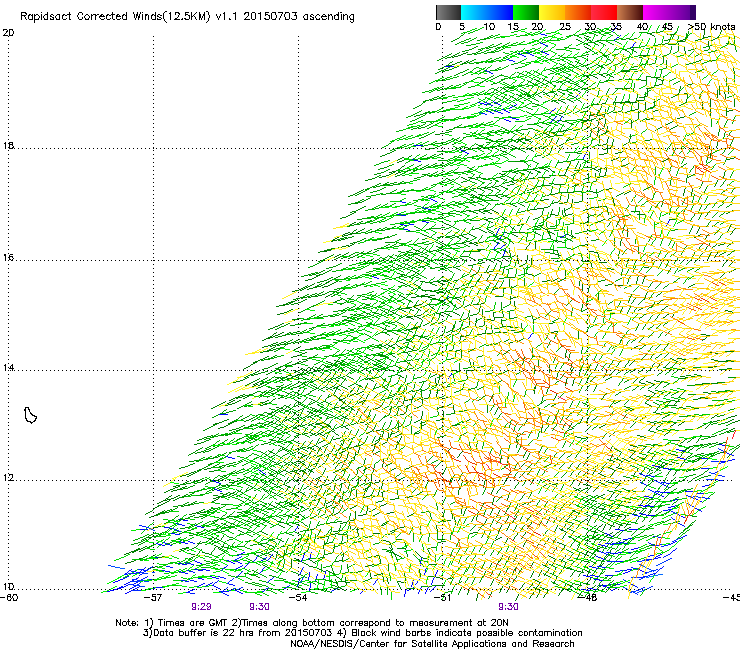Click the longitude label '-48' on bottom axis
Image resolution: width=740 pixels, height=650 pixels.
coord(588,598)
